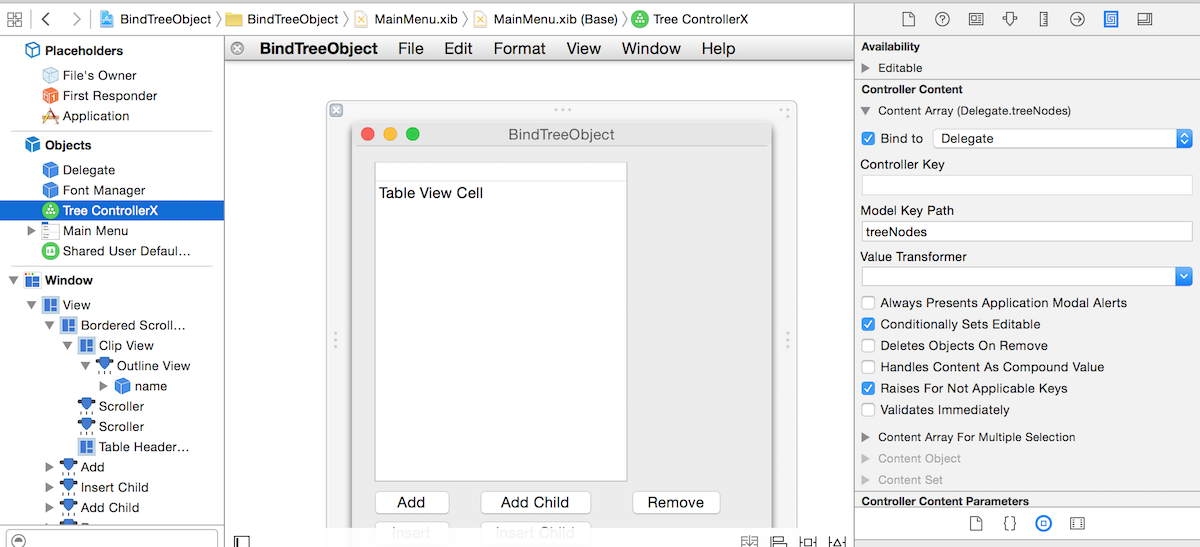Open the Quick Help inspector
This screenshot has height=547, width=1200.
pos(942,19)
